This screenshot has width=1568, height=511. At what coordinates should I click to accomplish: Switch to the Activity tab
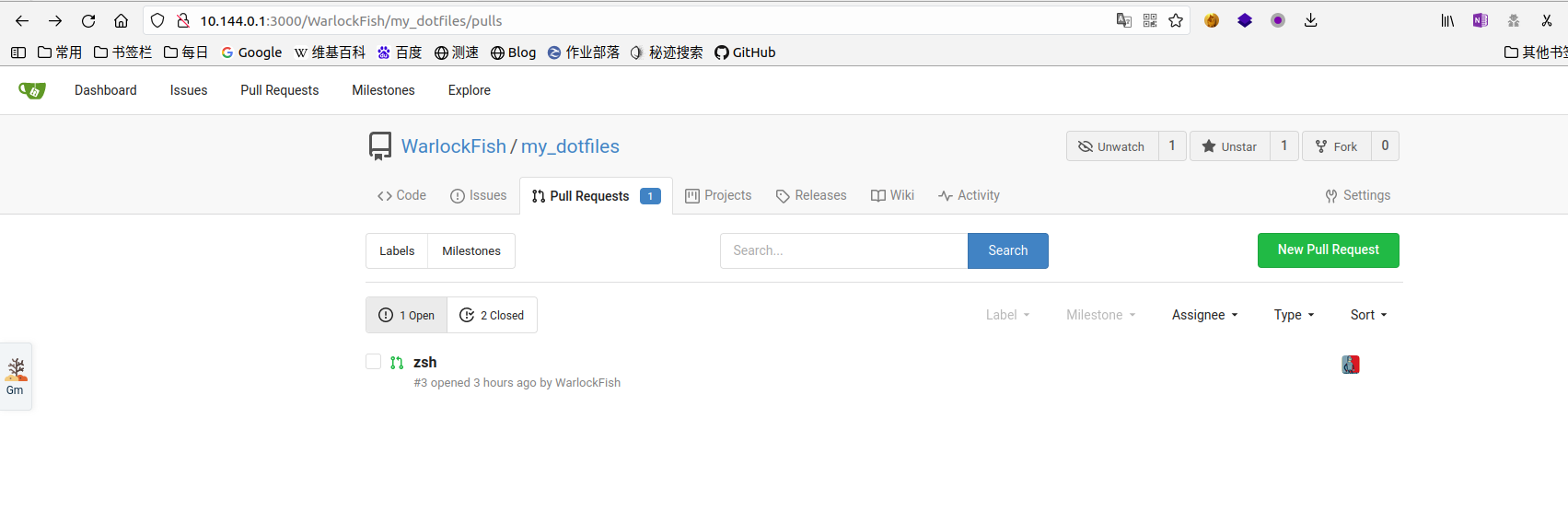[969, 195]
